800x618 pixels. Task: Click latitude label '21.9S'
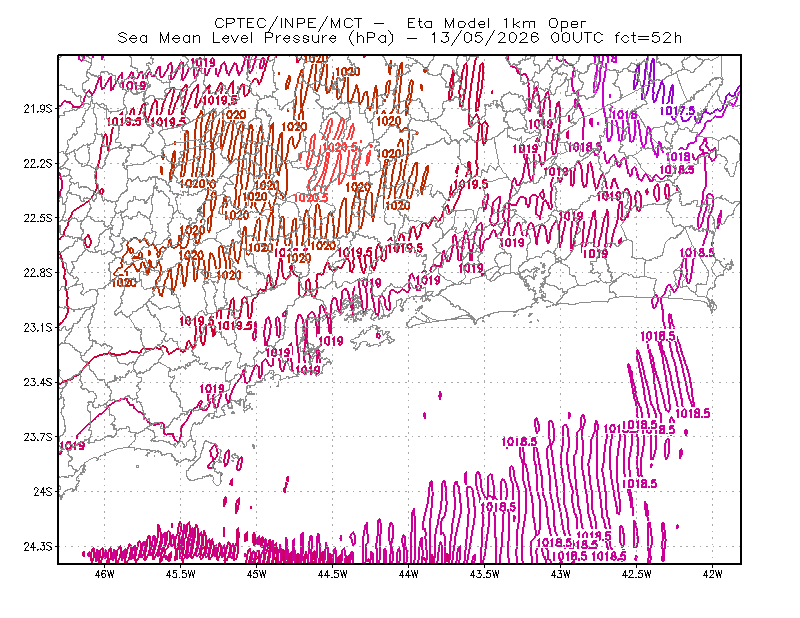(x=38, y=108)
